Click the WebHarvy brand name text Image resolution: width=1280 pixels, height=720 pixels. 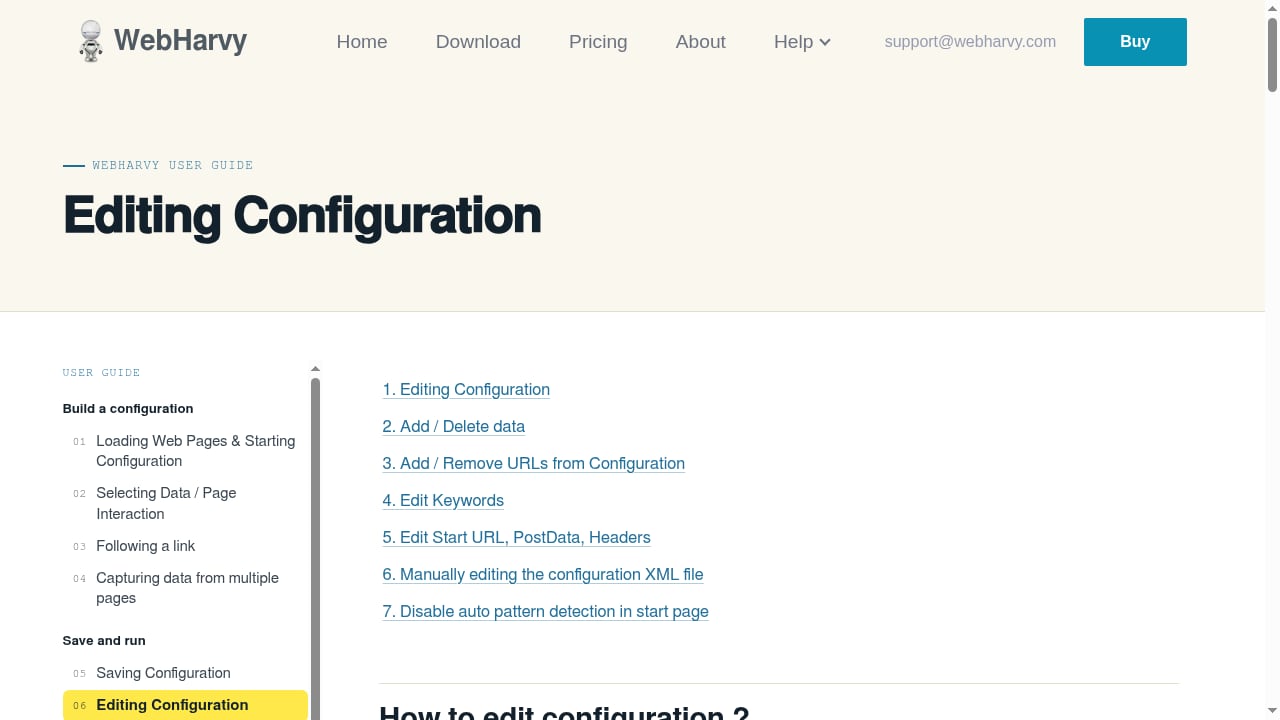[180, 41]
